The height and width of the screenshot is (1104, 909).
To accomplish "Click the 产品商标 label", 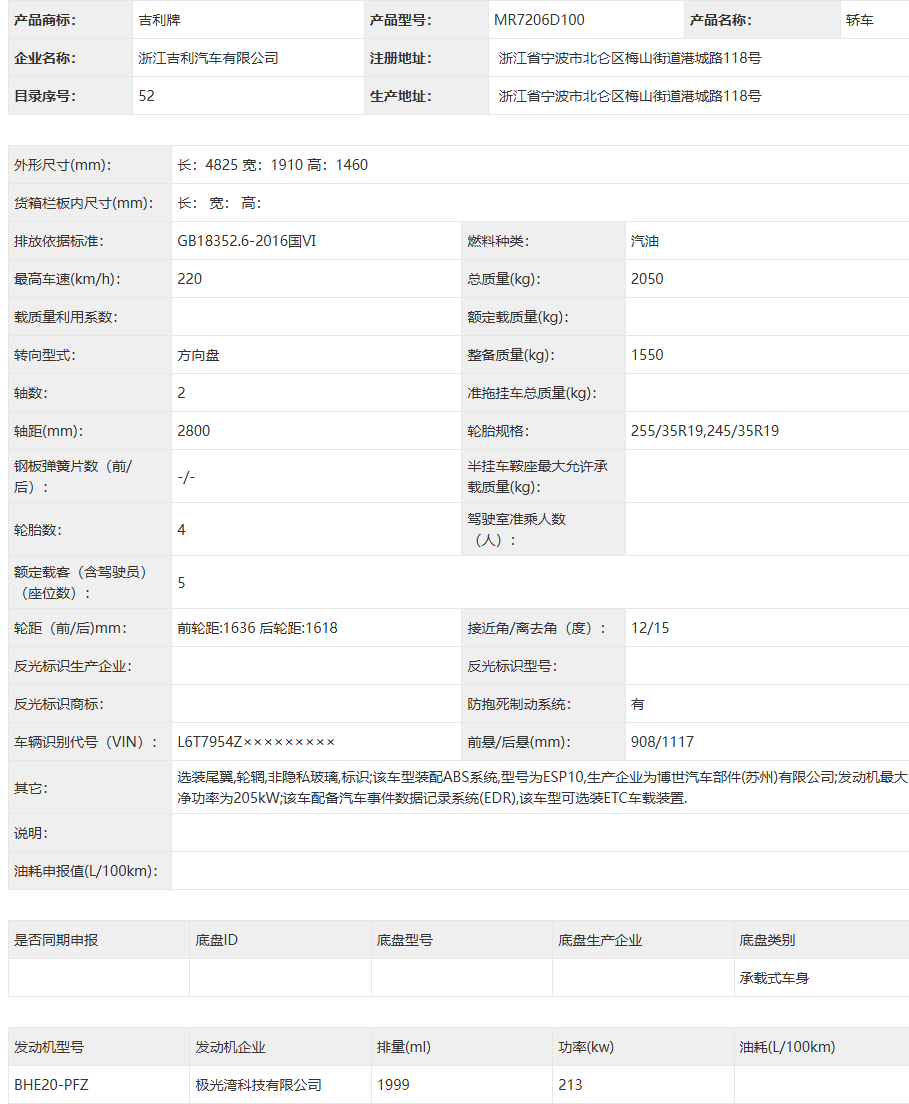I will [x=45, y=20].
